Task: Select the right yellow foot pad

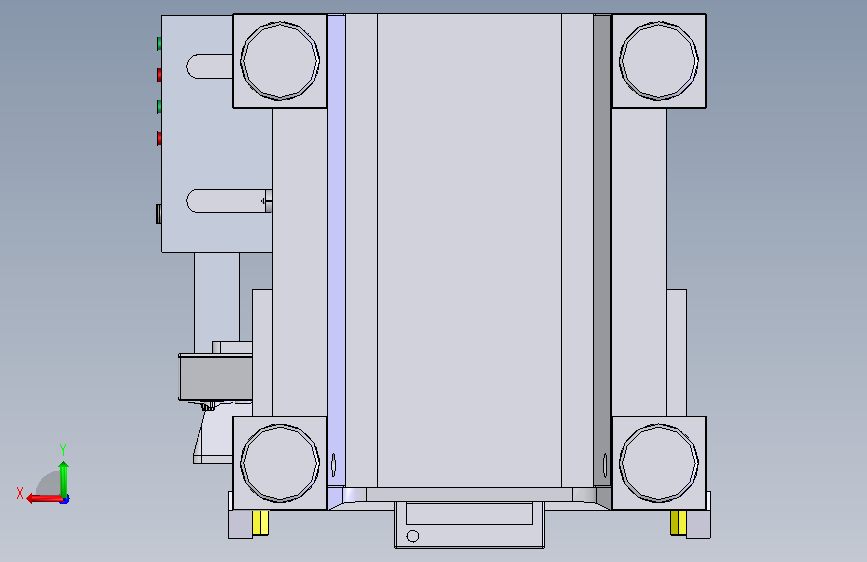Action: point(678,523)
